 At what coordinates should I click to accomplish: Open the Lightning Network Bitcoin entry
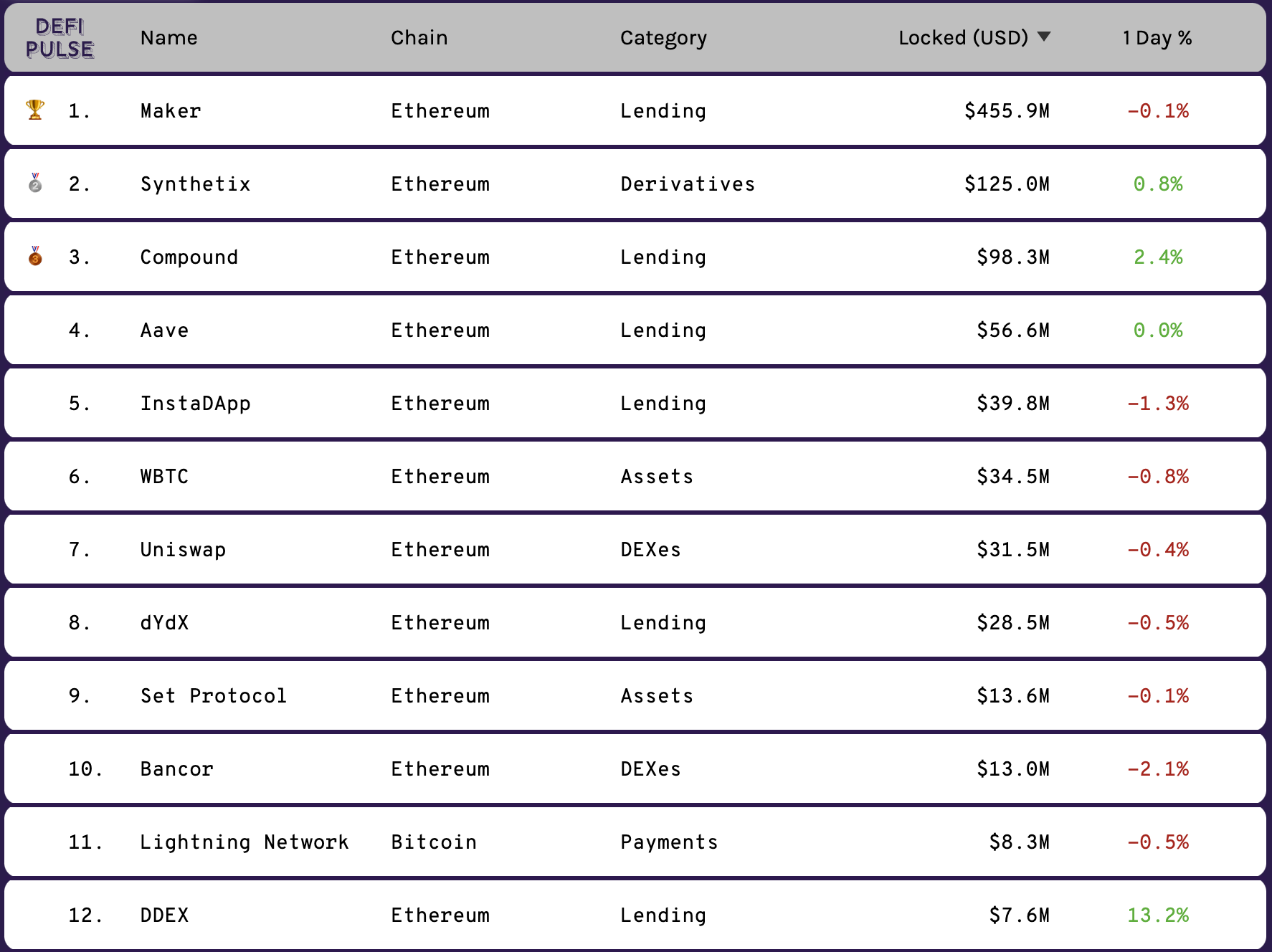635,842
